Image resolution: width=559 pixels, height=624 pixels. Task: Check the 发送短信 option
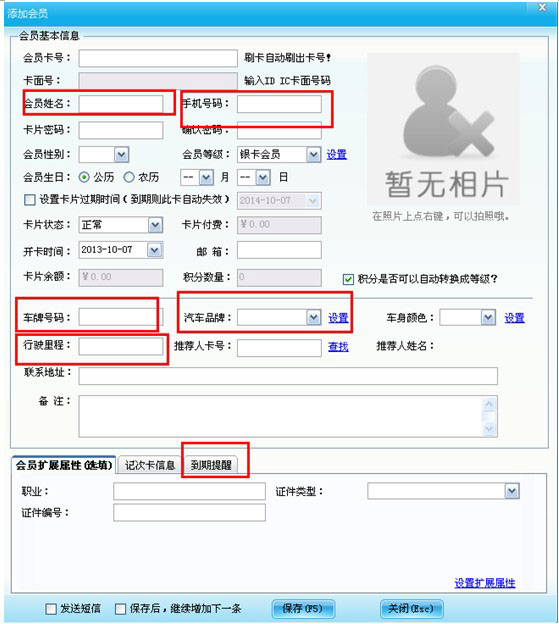[51, 608]
